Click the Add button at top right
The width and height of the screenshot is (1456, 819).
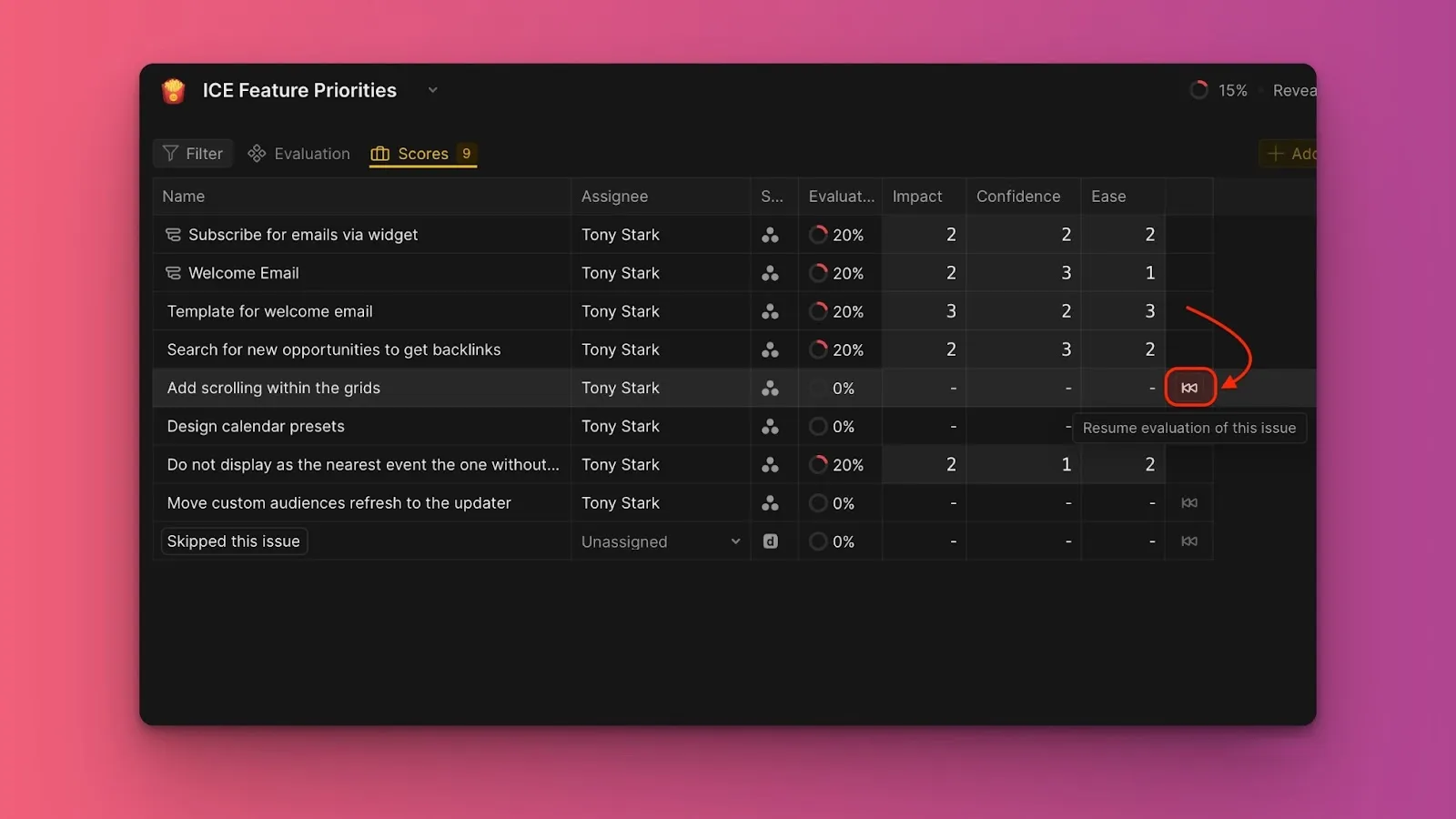pyautogui.click(x=1290, y=154)
